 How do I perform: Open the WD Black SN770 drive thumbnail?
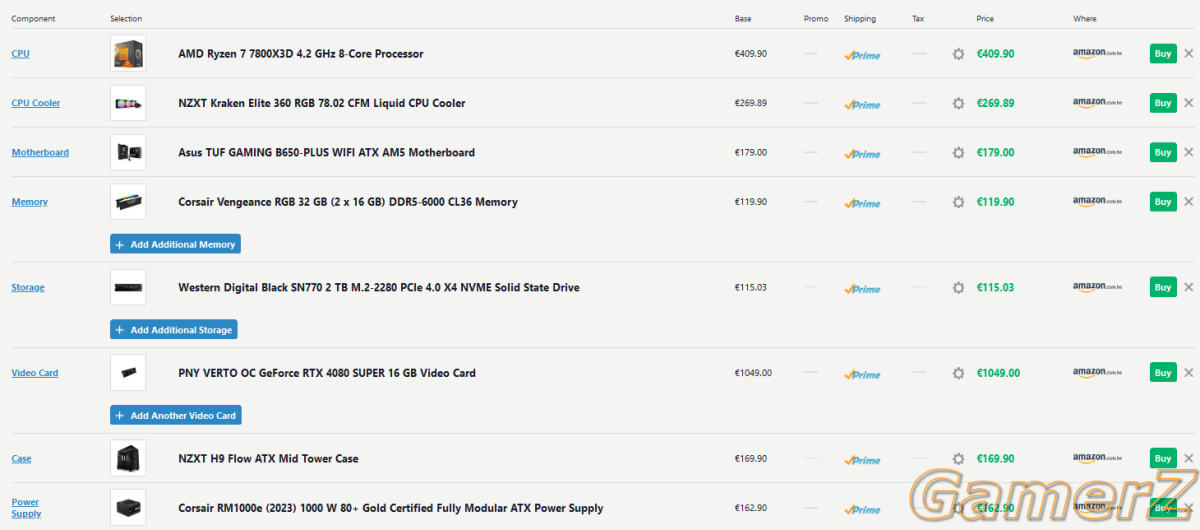(x=128, y=288)
